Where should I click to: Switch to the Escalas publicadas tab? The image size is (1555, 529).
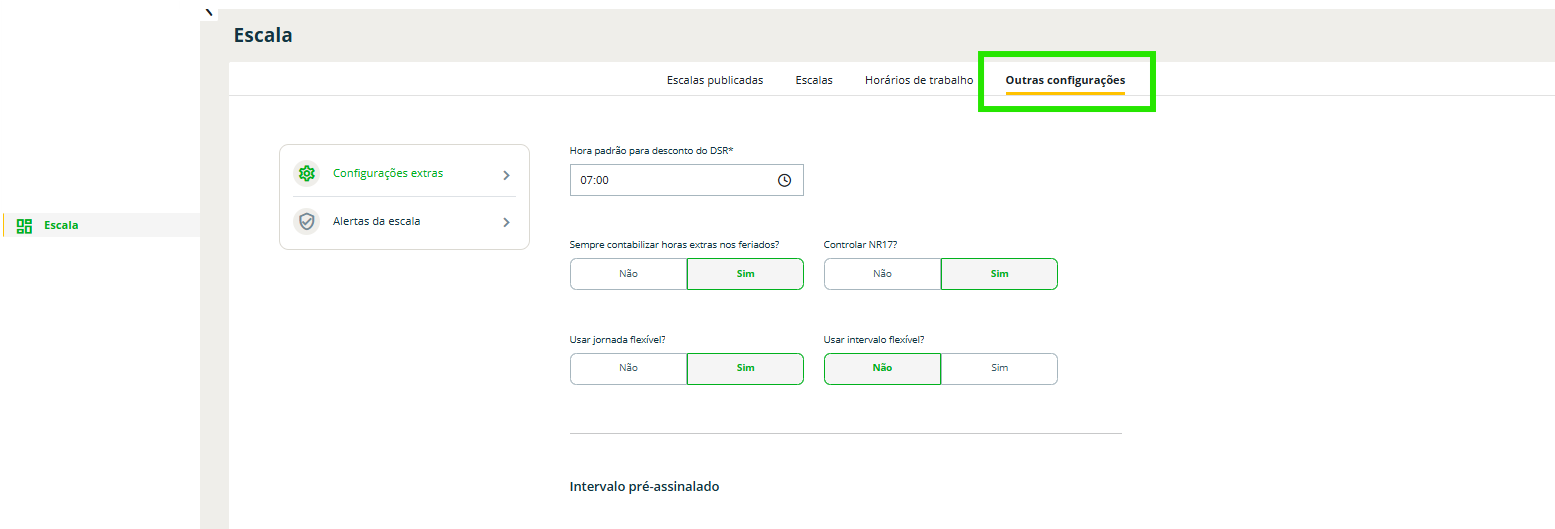pyautogui.click(x=715, y=80)
